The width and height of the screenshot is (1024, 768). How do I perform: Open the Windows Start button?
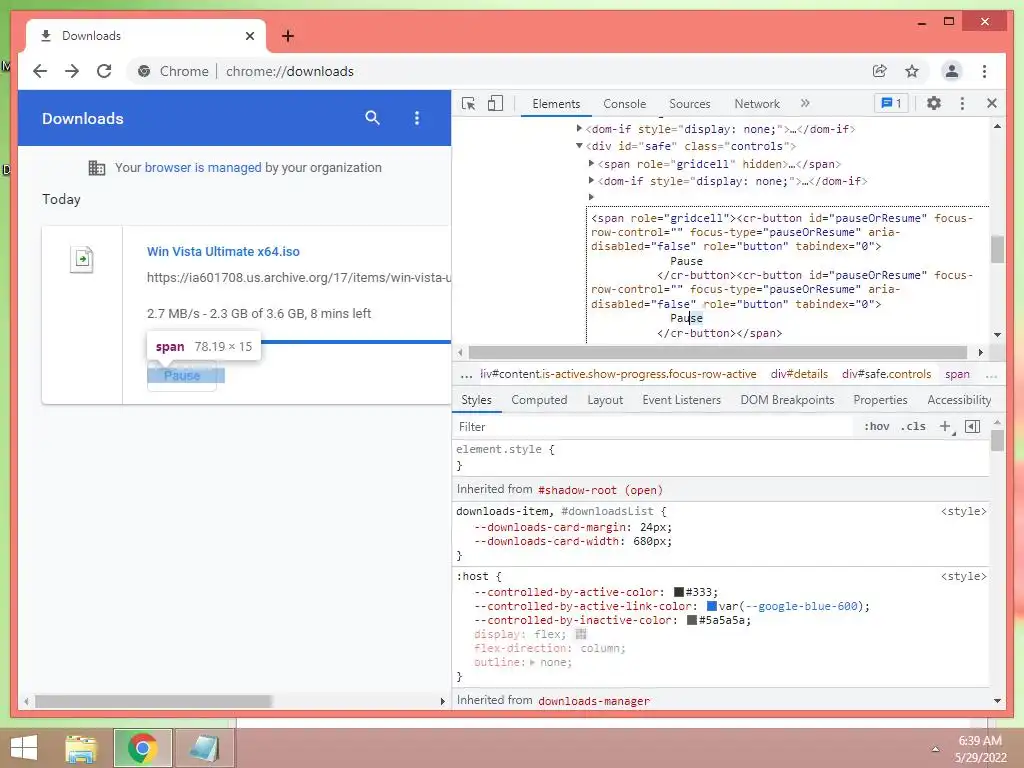pos(24,748)
